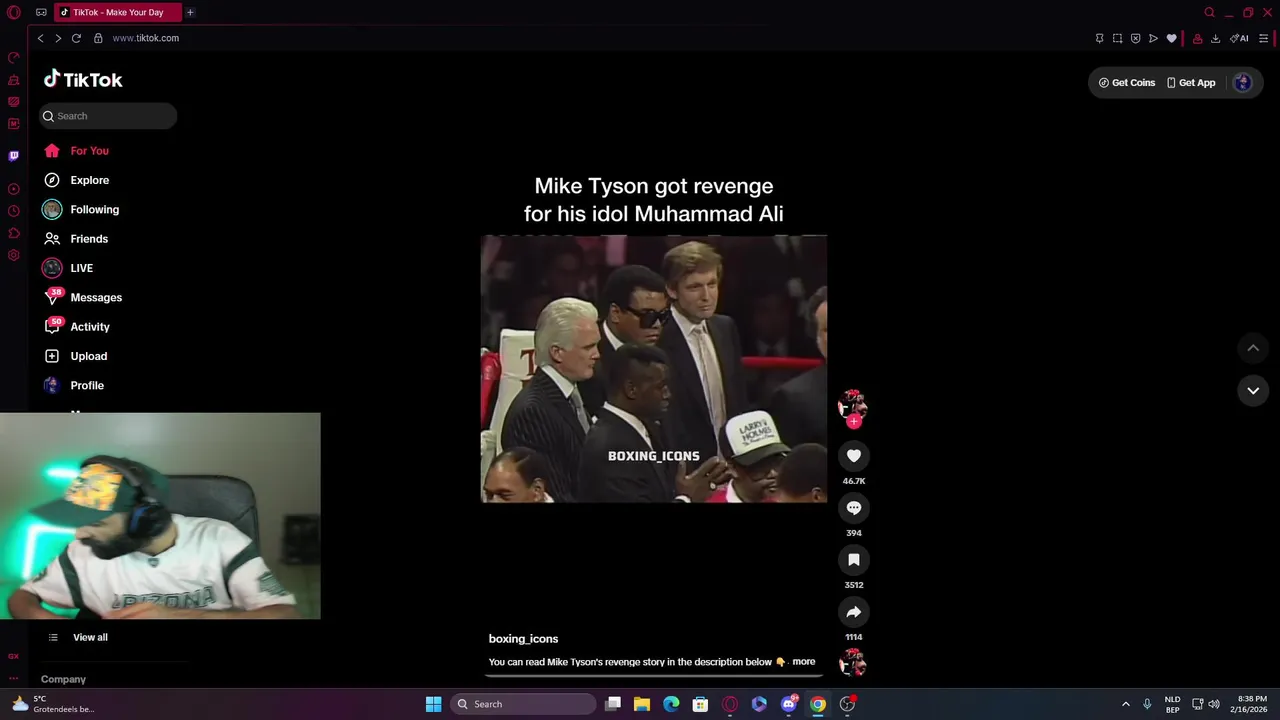This screenshot has width=1280, height=720.
Task: Open the Profile page
Action: pyautogui.click(x=75, y=385)
